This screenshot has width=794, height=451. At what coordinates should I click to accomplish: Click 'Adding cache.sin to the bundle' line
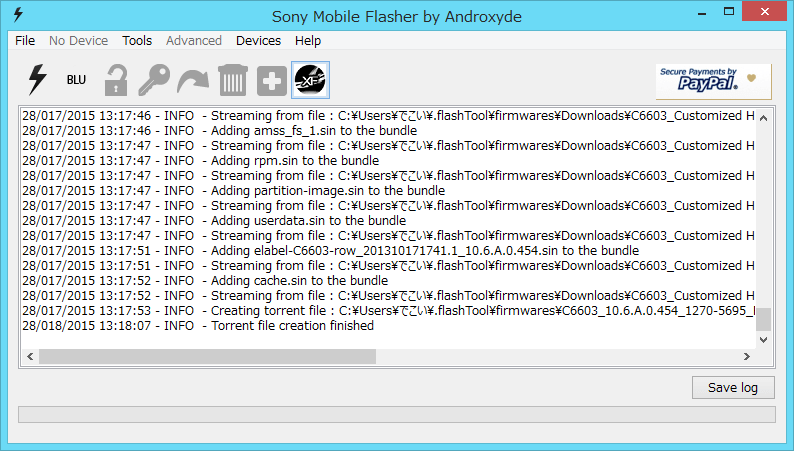click(x=205, y=280)
